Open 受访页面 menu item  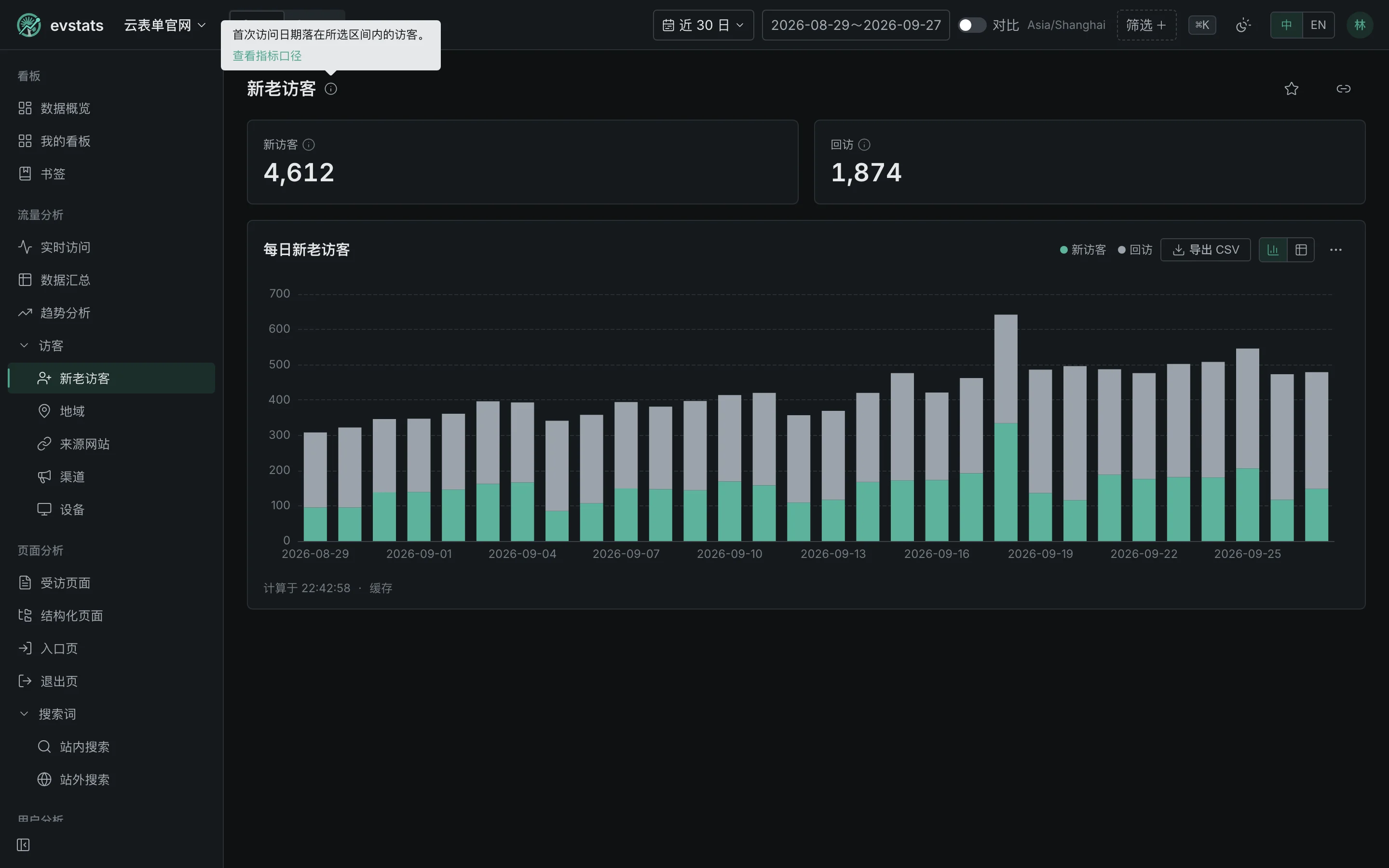click(x=111, y=583)
